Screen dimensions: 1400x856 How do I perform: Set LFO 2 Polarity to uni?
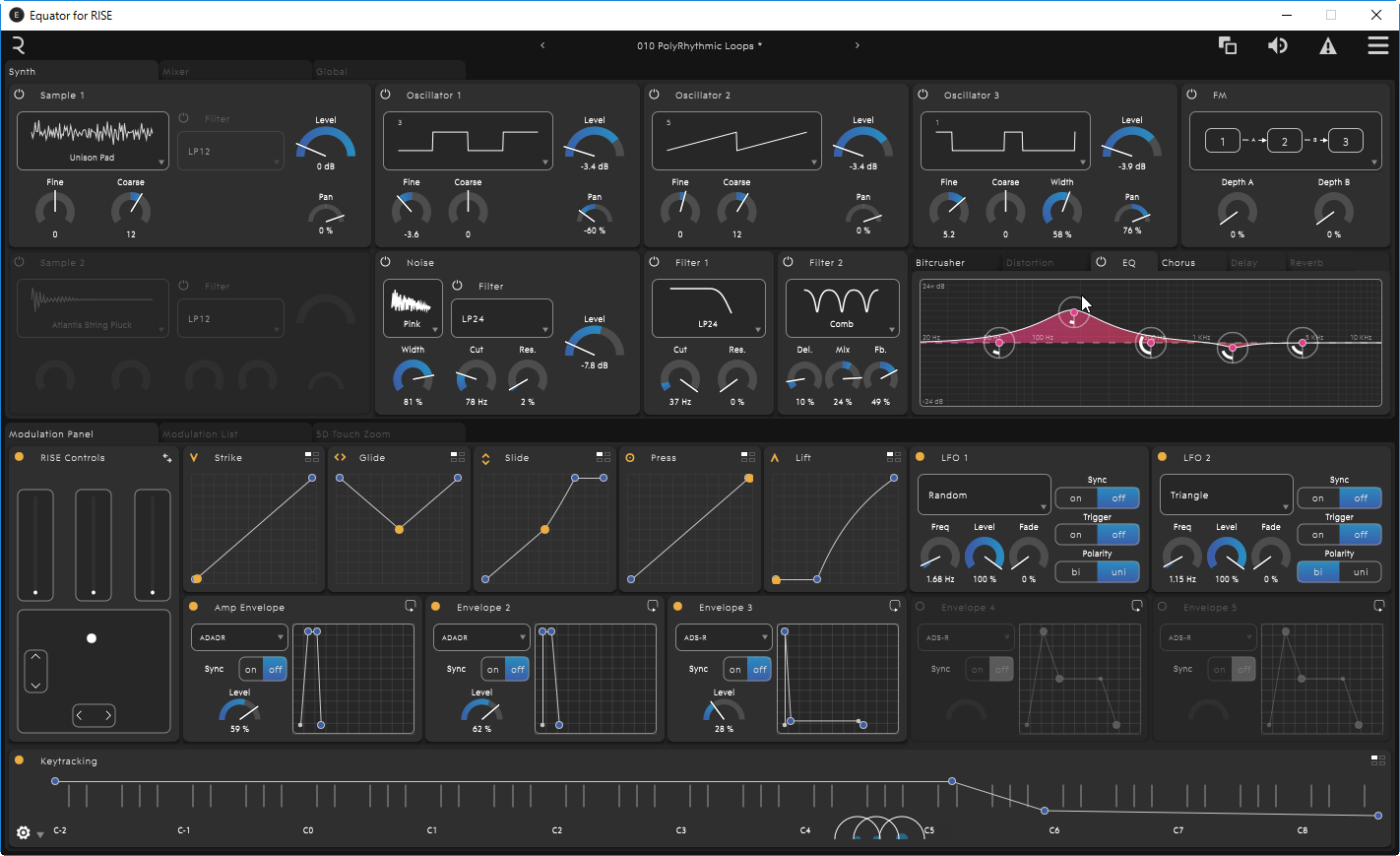[1360, 572]
